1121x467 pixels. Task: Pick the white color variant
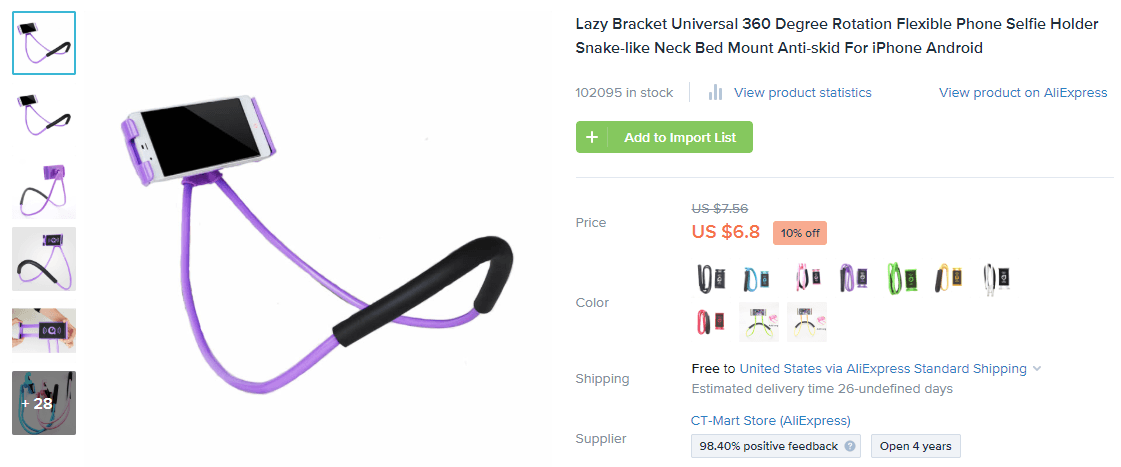[998, 278]
